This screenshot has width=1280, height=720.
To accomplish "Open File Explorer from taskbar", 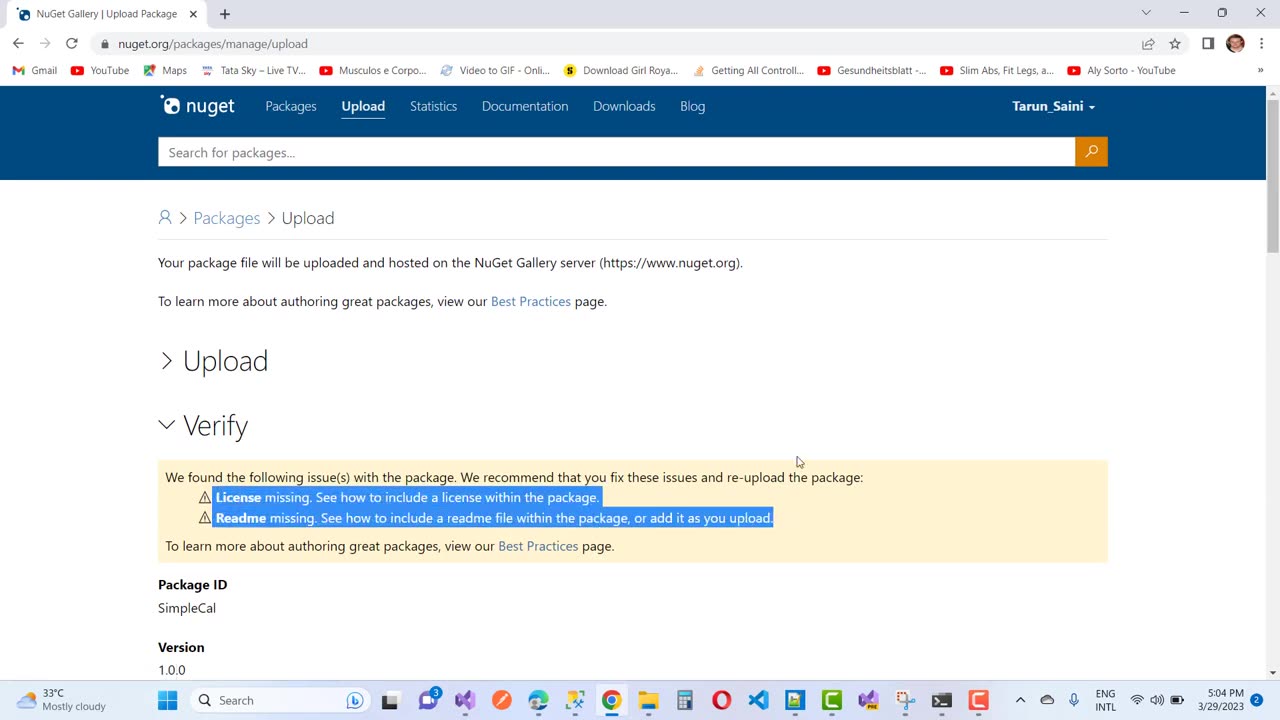I will [x=648, y=700].
